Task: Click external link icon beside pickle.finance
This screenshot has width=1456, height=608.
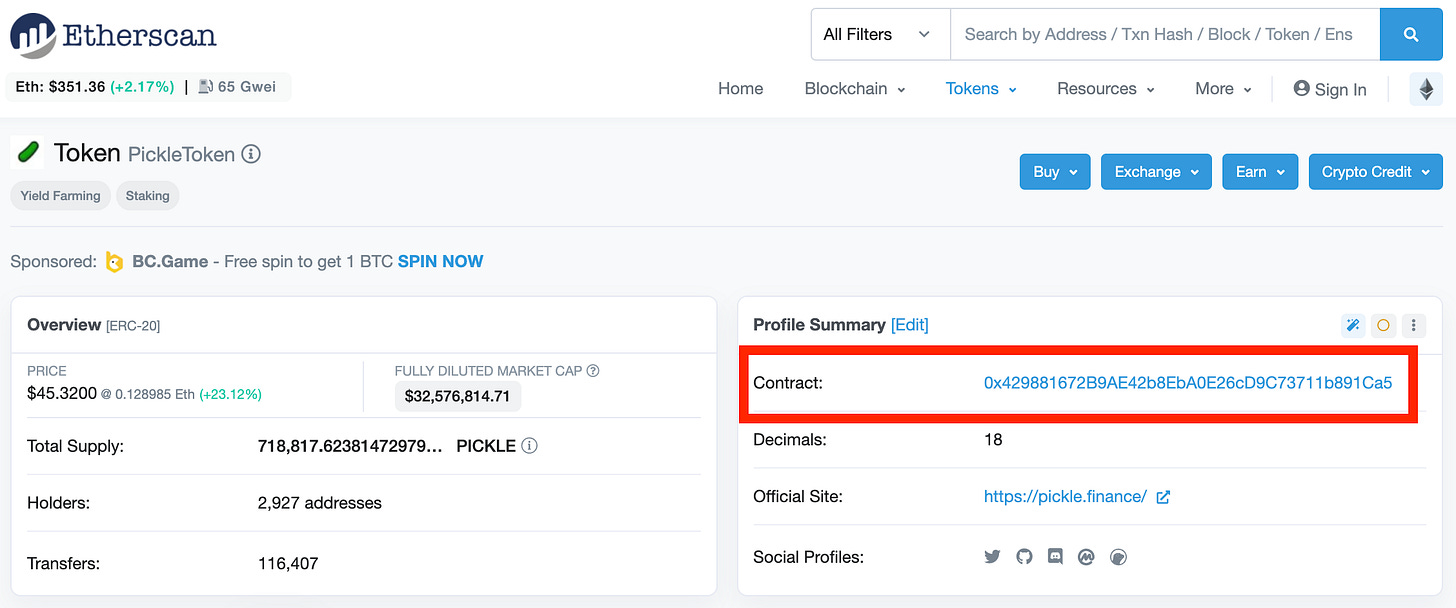Action: [1163, 497]
